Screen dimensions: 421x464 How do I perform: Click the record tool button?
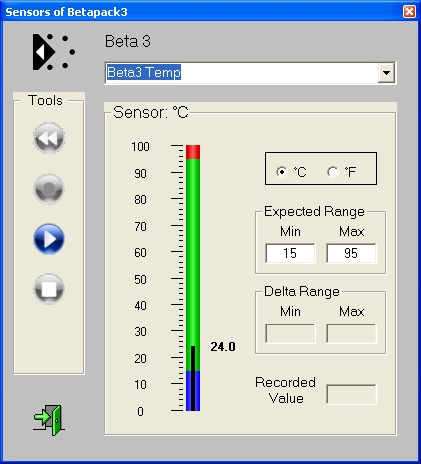(x=49, y=189)
